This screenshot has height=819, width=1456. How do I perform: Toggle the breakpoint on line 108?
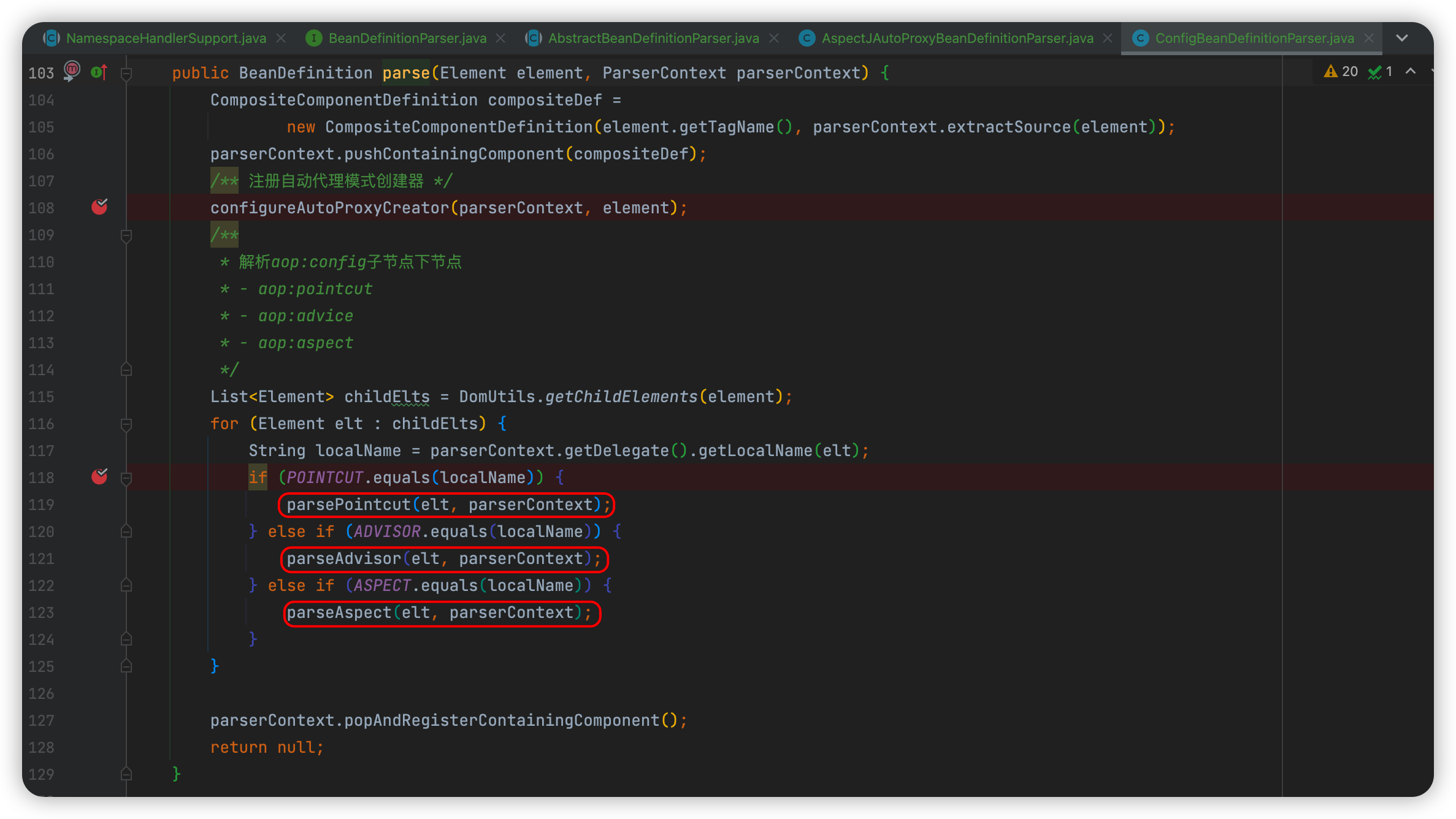click(x=99, y=207)
